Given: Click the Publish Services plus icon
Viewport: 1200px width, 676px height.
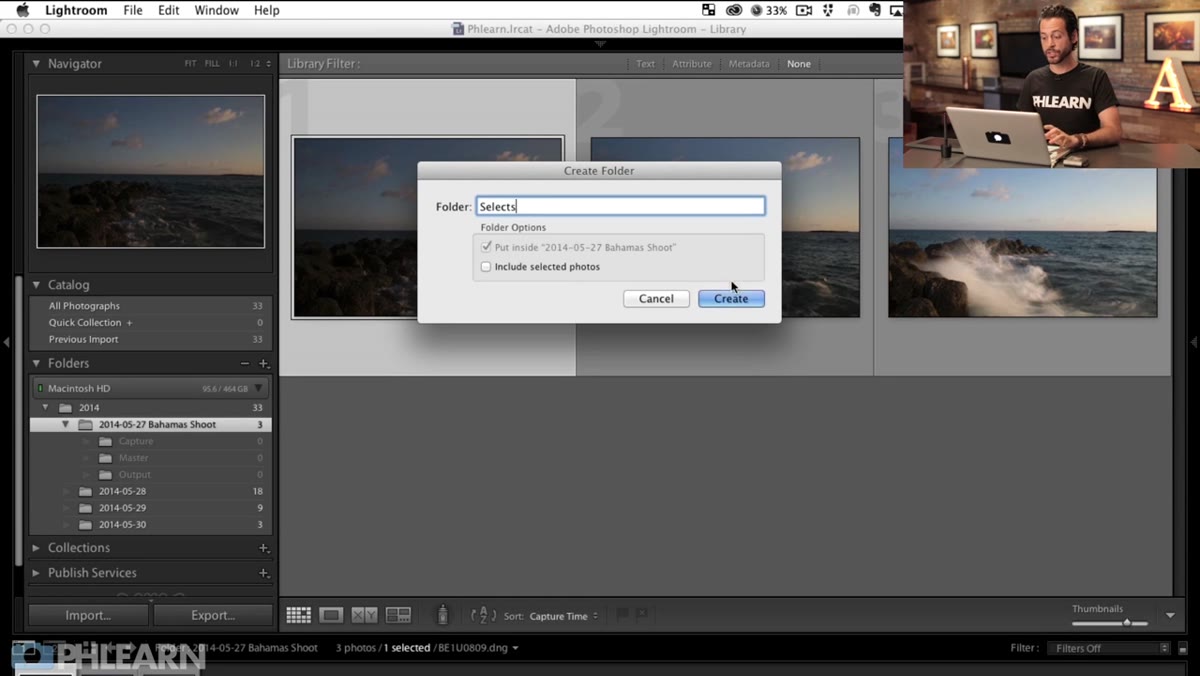Looking at the screenshot, I should tap(264, 573).
